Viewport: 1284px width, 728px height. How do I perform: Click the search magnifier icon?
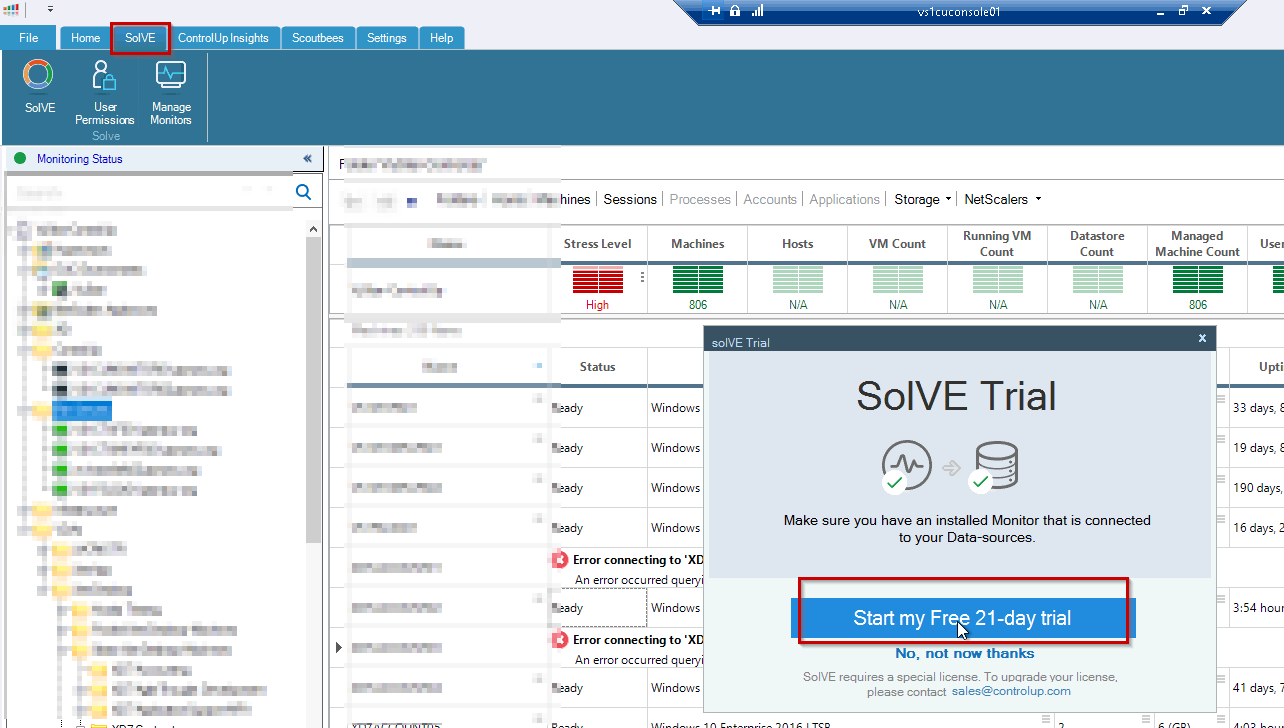pos(304,192)
